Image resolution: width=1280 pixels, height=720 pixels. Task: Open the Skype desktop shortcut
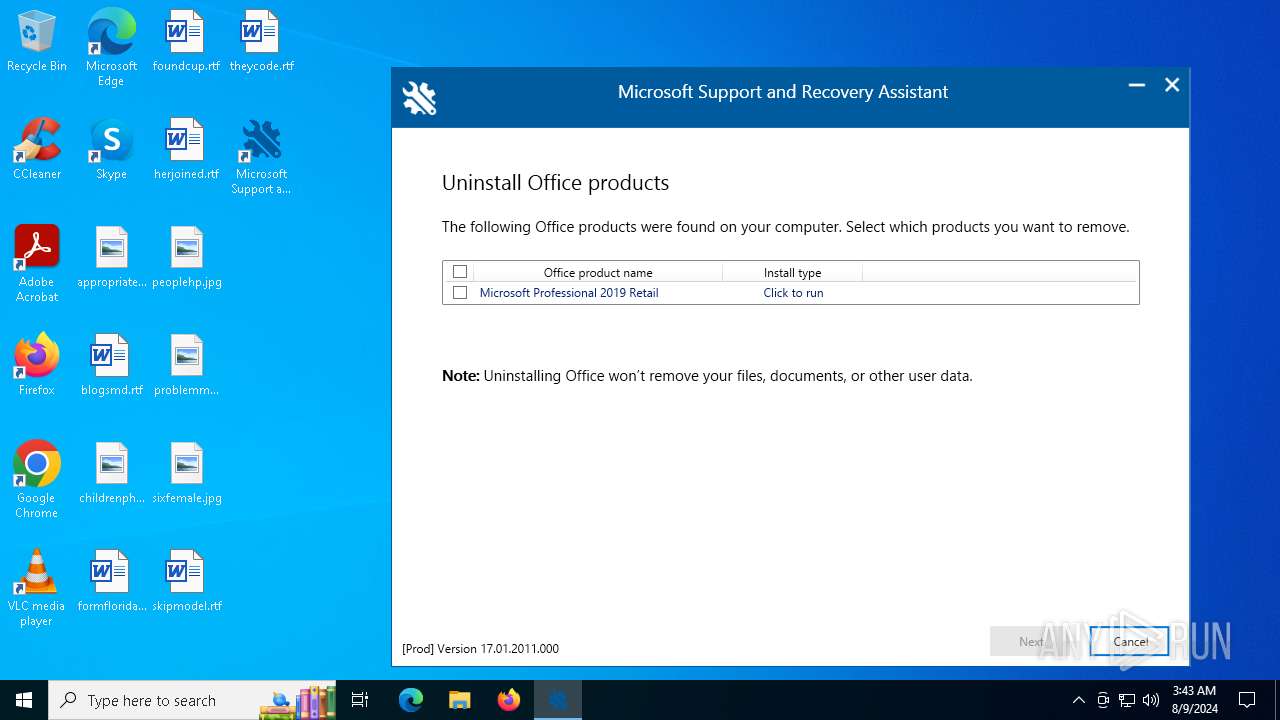(x=111, y=149)
